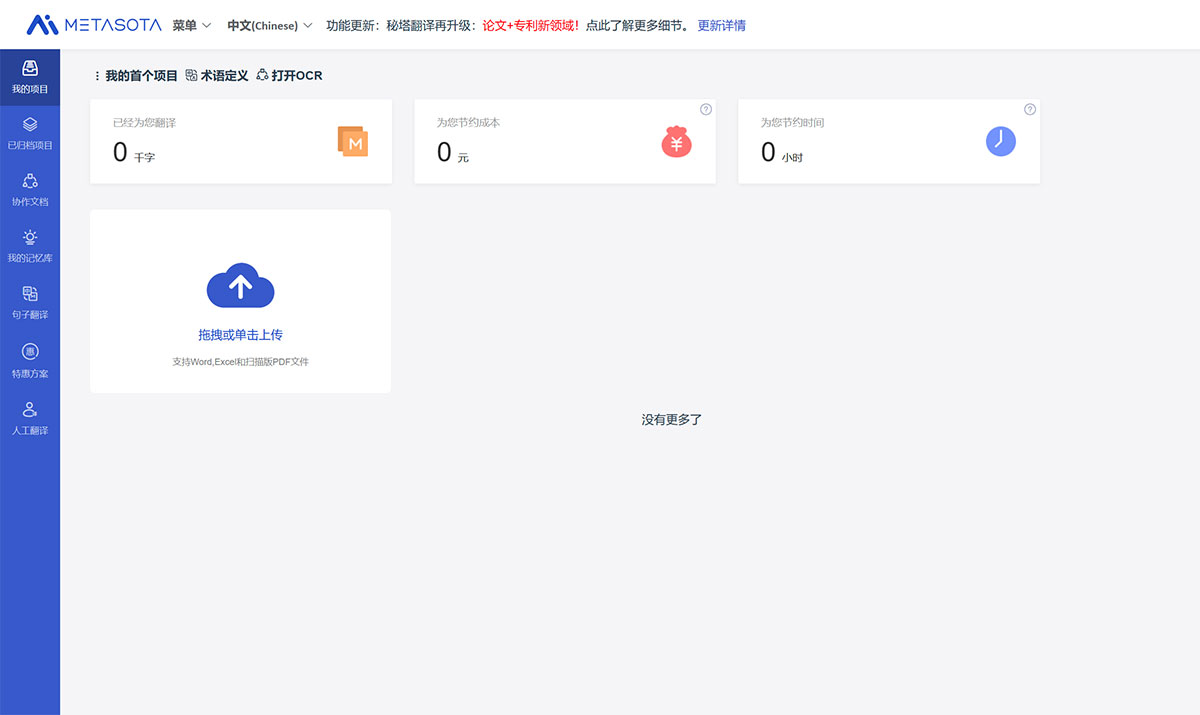Screen dimensions: 1200x715
Task: Show help for 为您节约时间 card
Action: (1030, 108)
